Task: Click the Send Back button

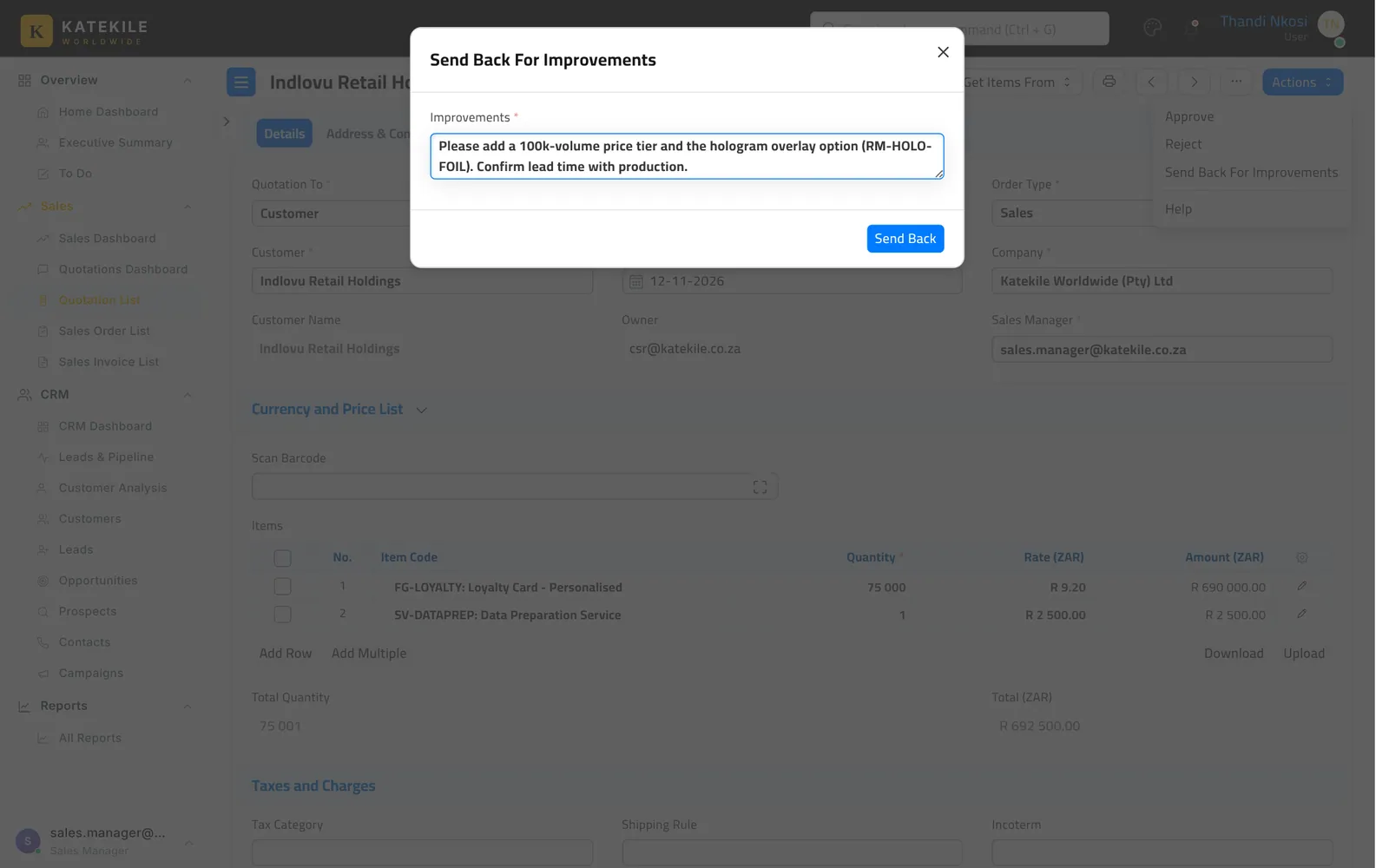Action: [905, 239]
